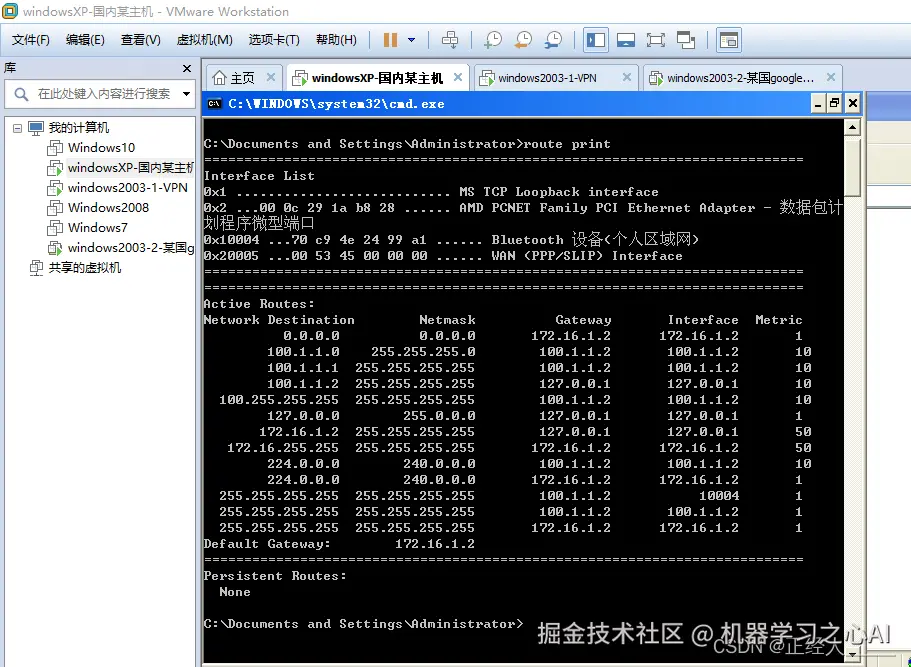Click 'Interface List' heading in cmd
Viewport: 911px width, 667px height.
[x=259, y=176]
